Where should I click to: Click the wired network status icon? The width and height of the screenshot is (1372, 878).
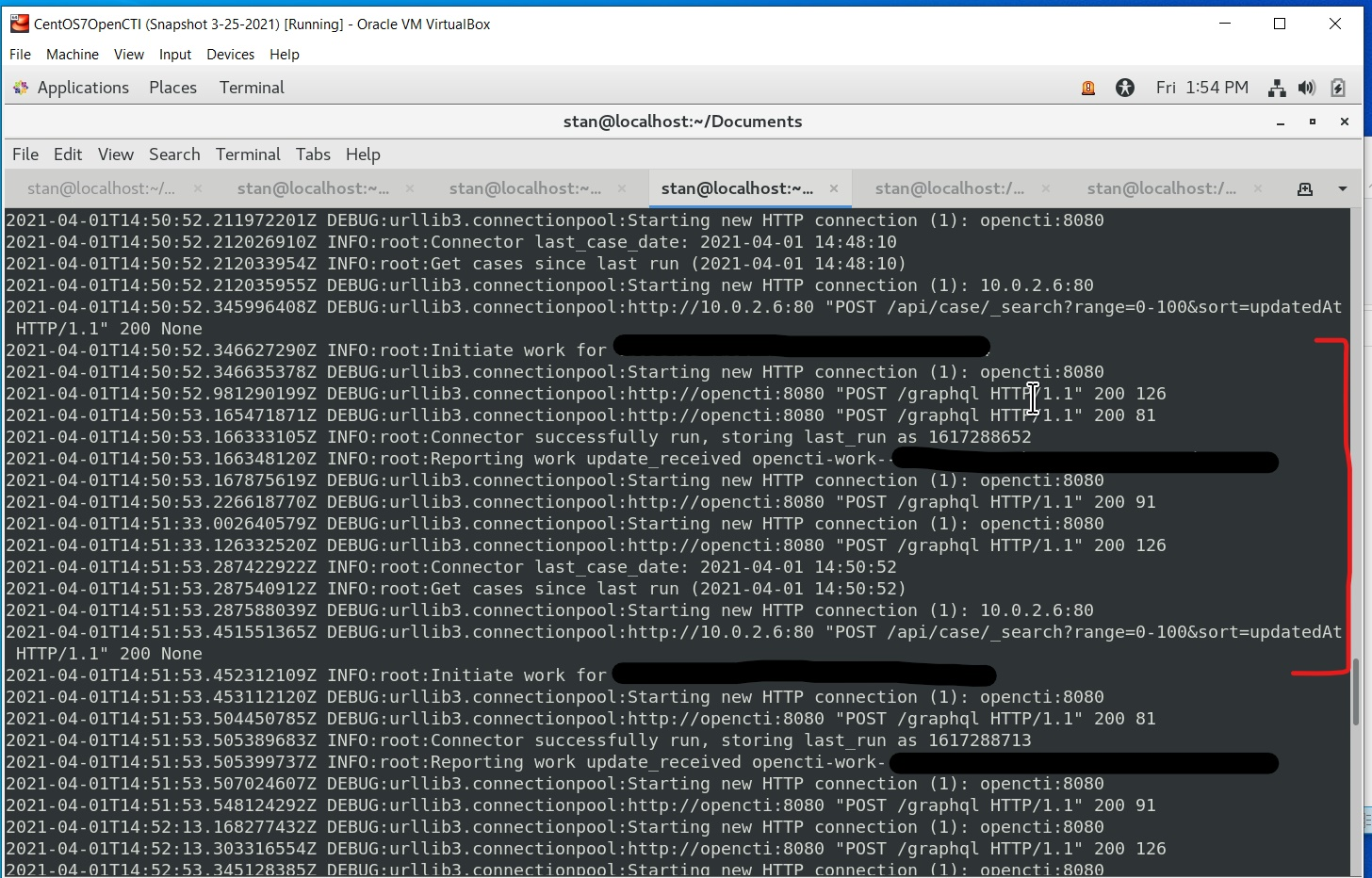pyautogui.click(x=1277, y=88)
